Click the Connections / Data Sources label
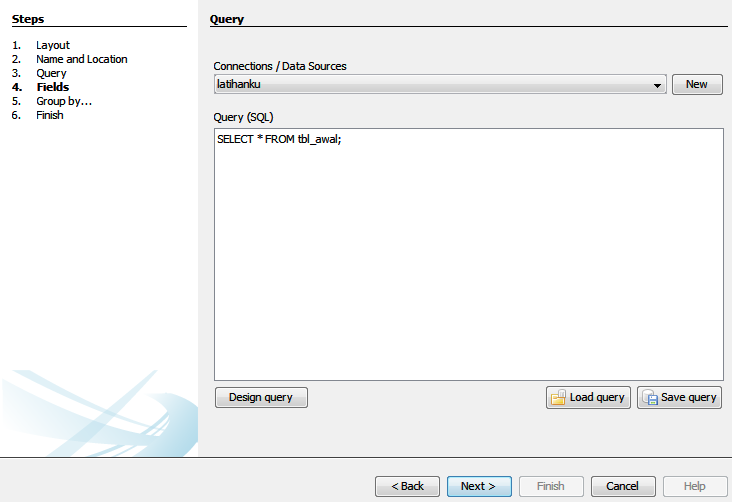Viewport: 732px width, 502px height. tap(280, 66)
